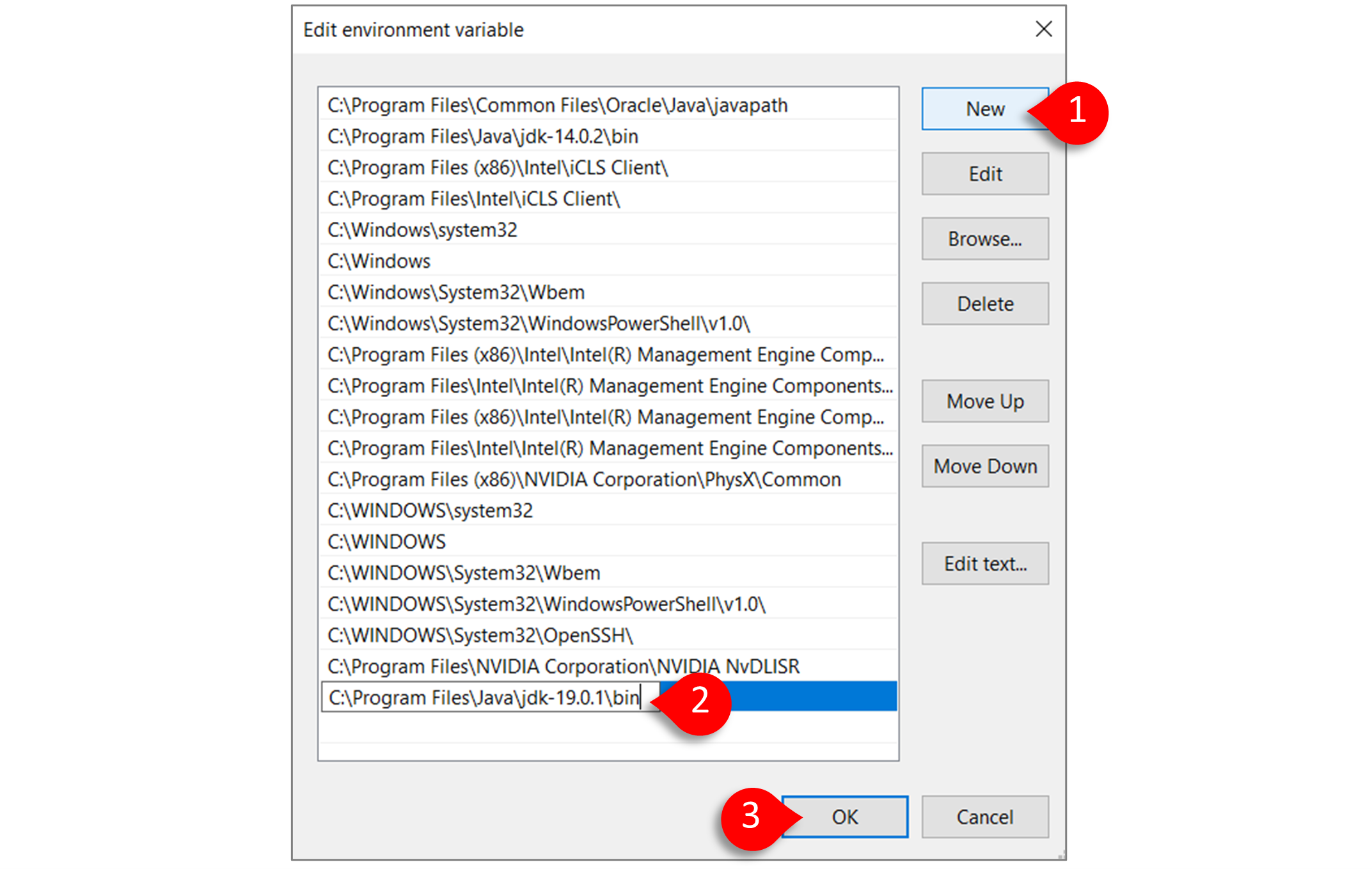The width and height of the screenshot is (1372, 869).
Task: Click the Delete button
Action: [984, 304]
